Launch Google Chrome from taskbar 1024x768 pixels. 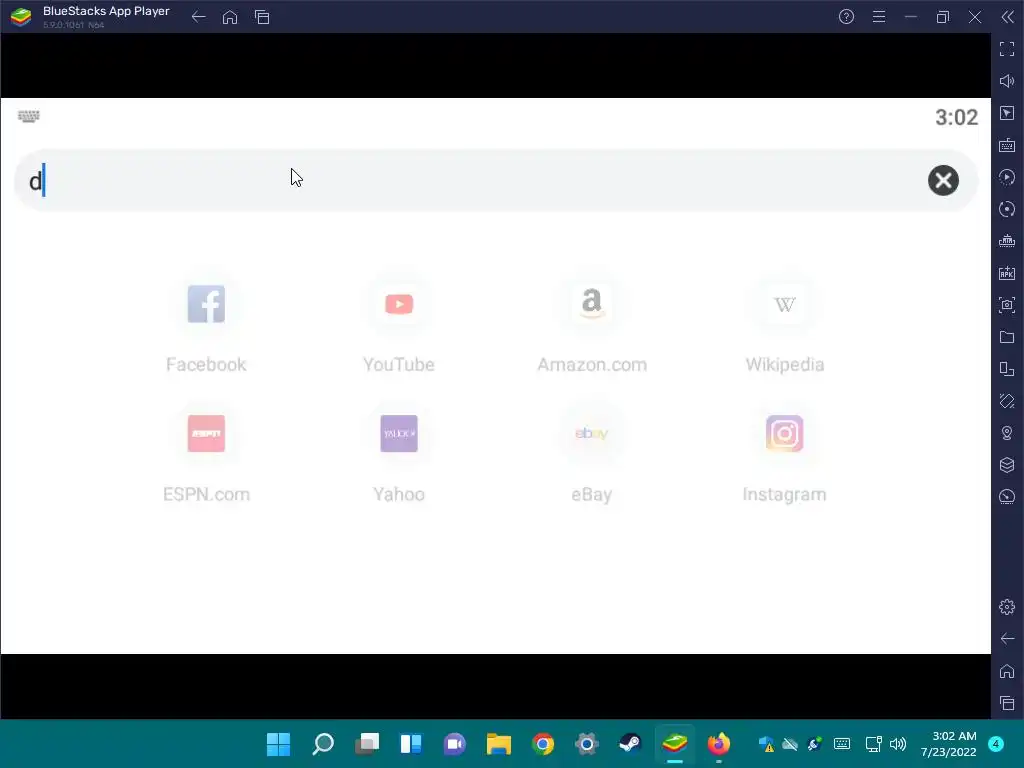tap(543, 744)
